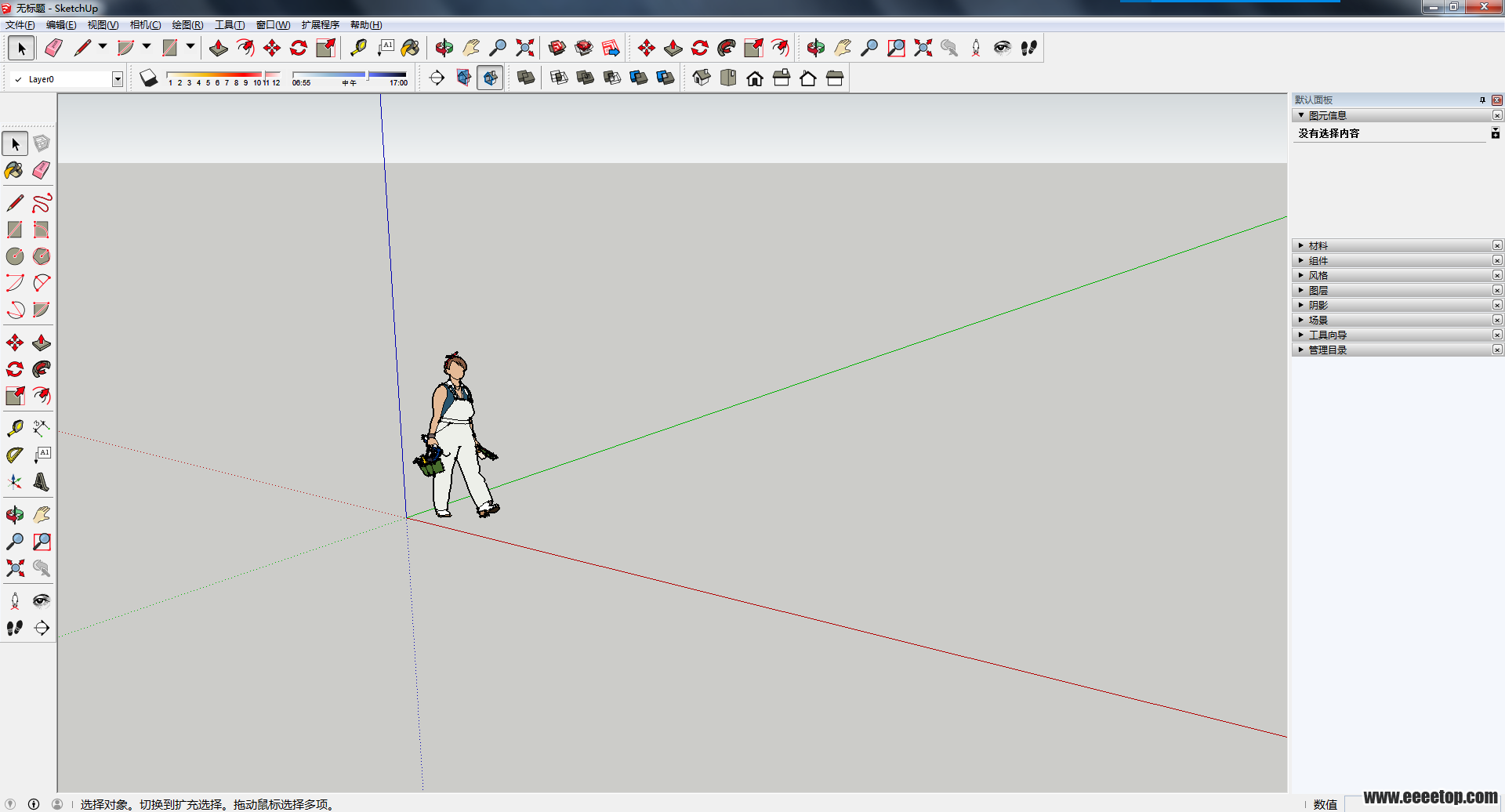Click the credits info icon in status bar
The image size is (1505, 812).
[x=34, y=804]
